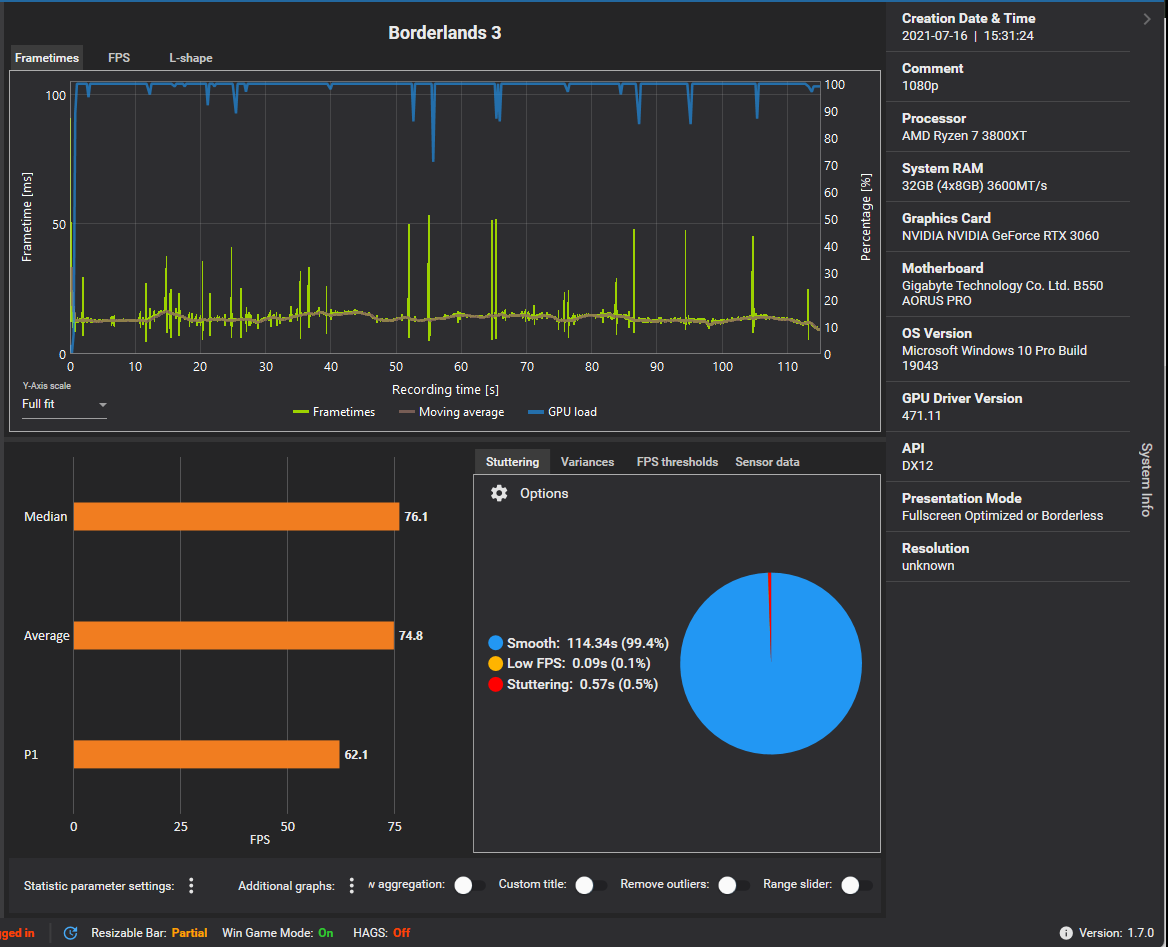The image size is (1168, 947).
Task: Switch to Sensor data tab
Action: click(767, 462)
